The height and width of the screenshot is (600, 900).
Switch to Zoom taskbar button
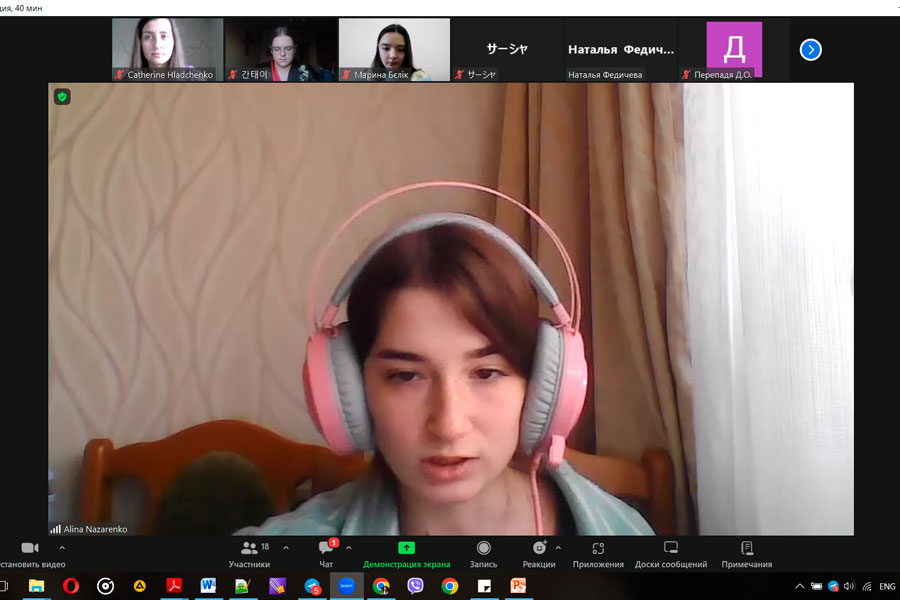point(347,586)
